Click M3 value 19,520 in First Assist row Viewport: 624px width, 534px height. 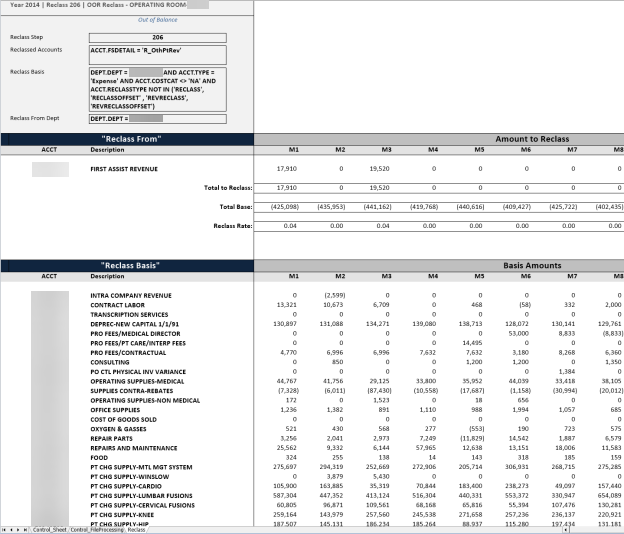(379, 169)
